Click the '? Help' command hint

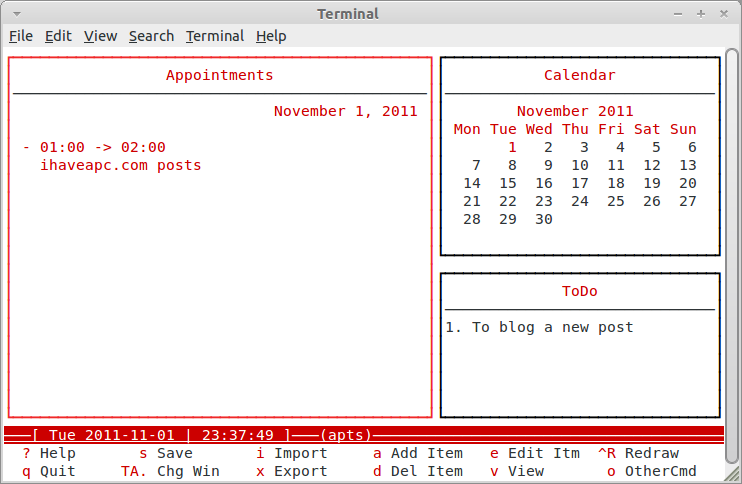tap(49, 453)
